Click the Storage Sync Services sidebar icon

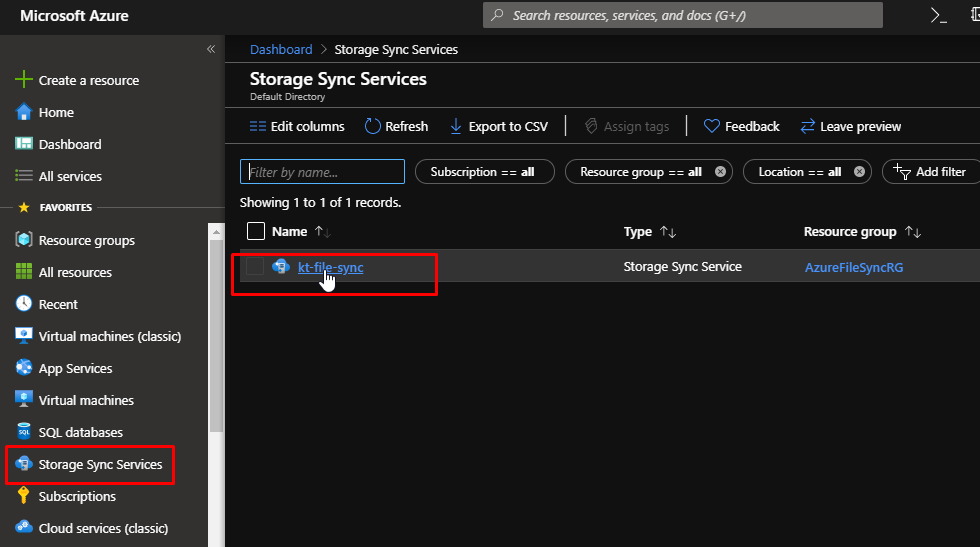[24, 464]
